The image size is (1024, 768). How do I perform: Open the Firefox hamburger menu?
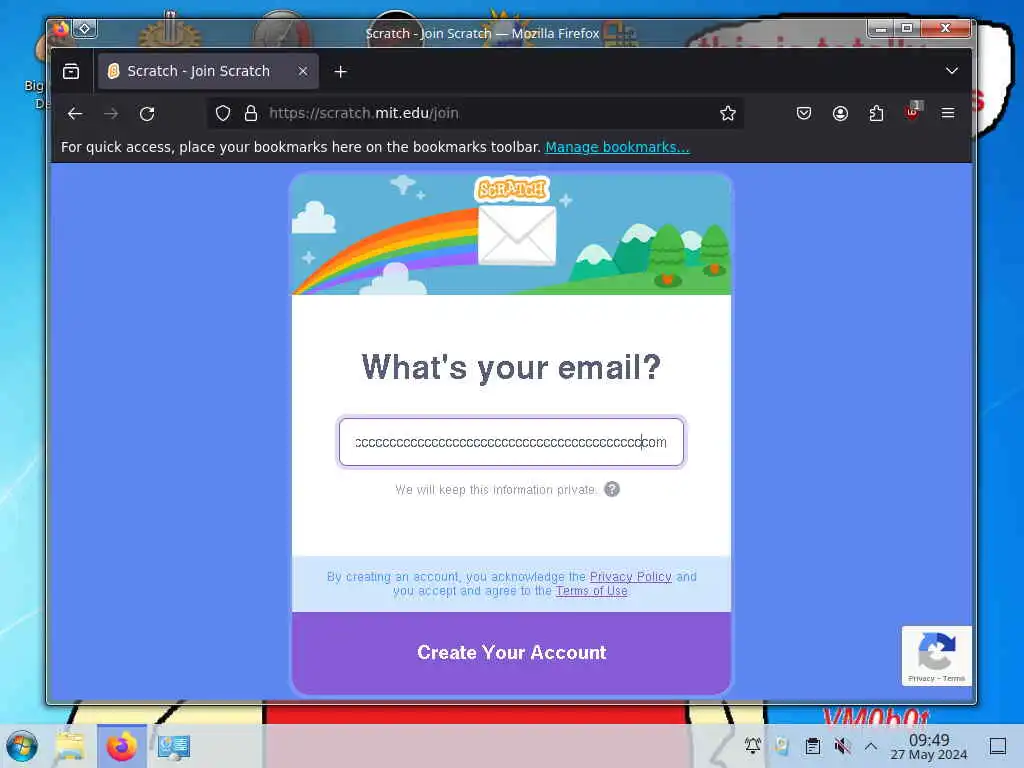click(x=948, y=114)
